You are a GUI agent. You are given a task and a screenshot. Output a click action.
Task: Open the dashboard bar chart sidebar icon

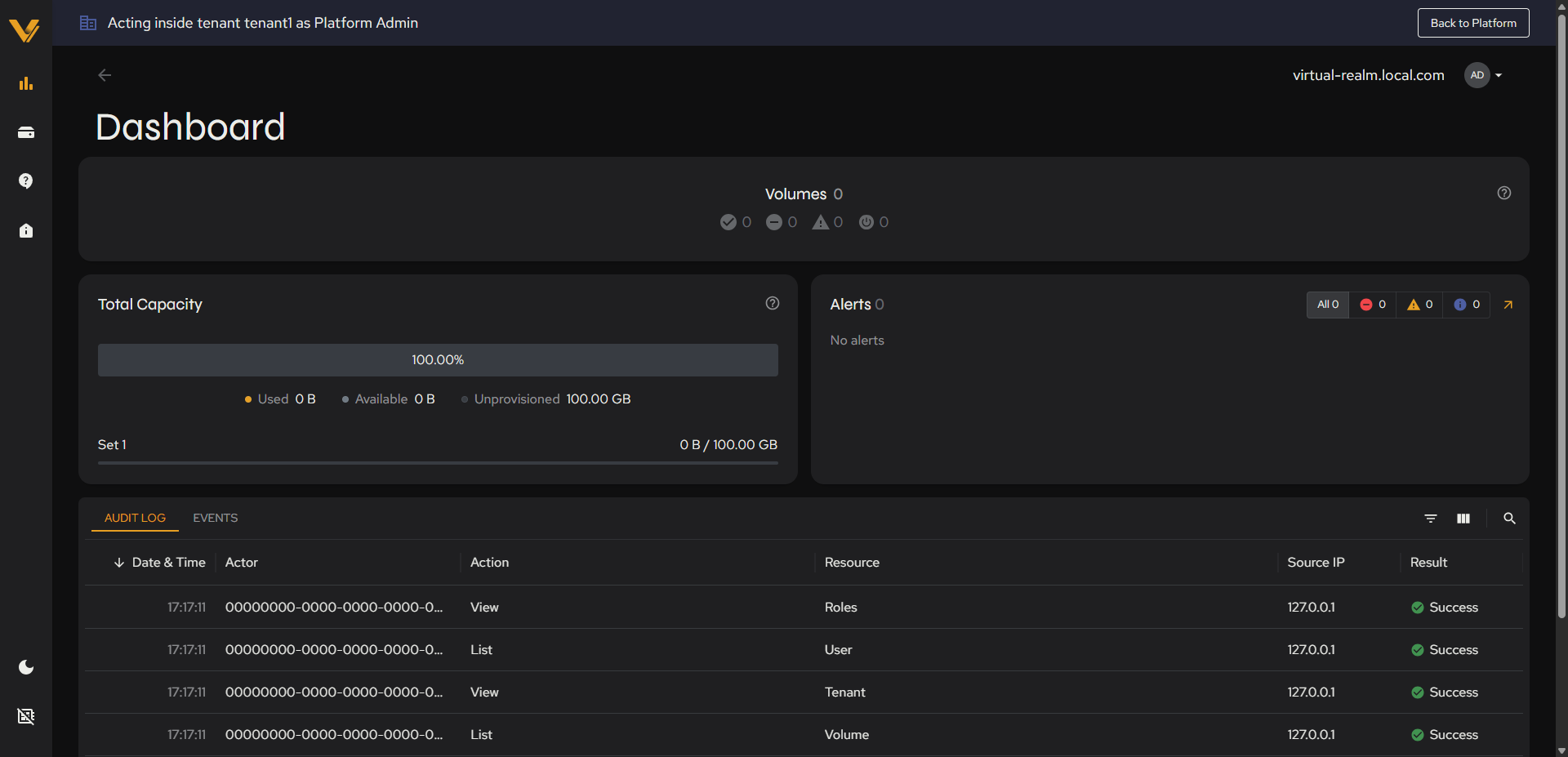(26, 83)
